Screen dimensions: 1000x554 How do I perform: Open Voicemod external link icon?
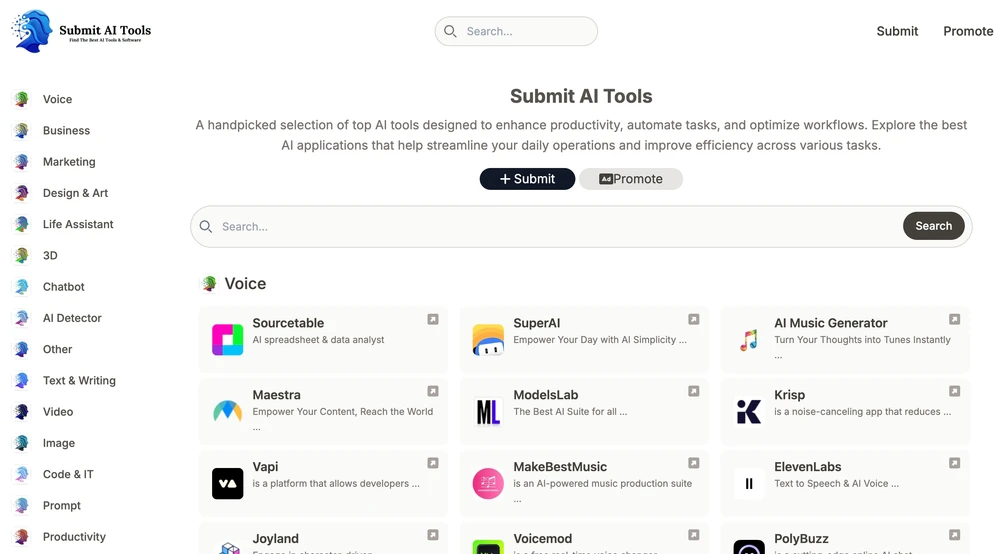coord(694,536)
